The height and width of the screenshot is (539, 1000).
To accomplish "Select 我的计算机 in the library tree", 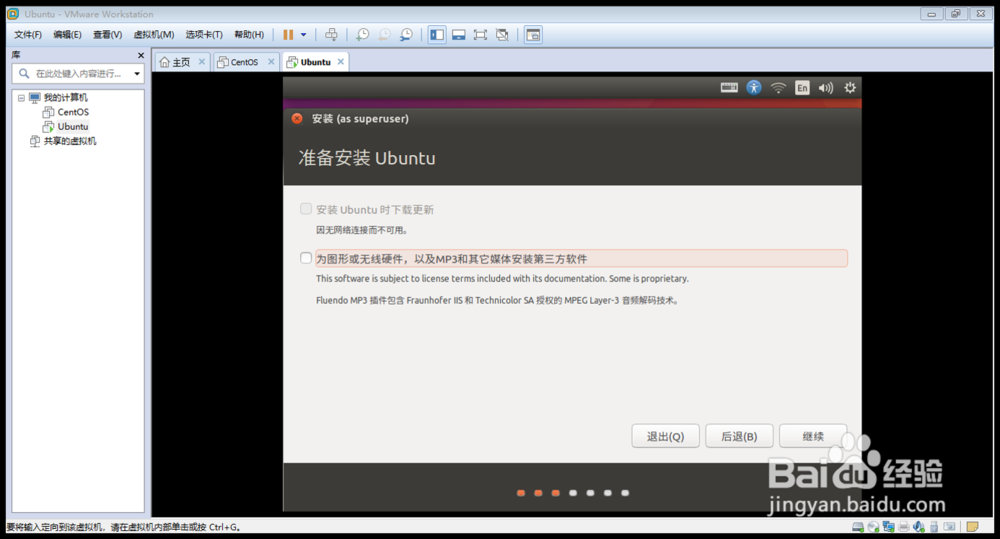I will point(66,98).
